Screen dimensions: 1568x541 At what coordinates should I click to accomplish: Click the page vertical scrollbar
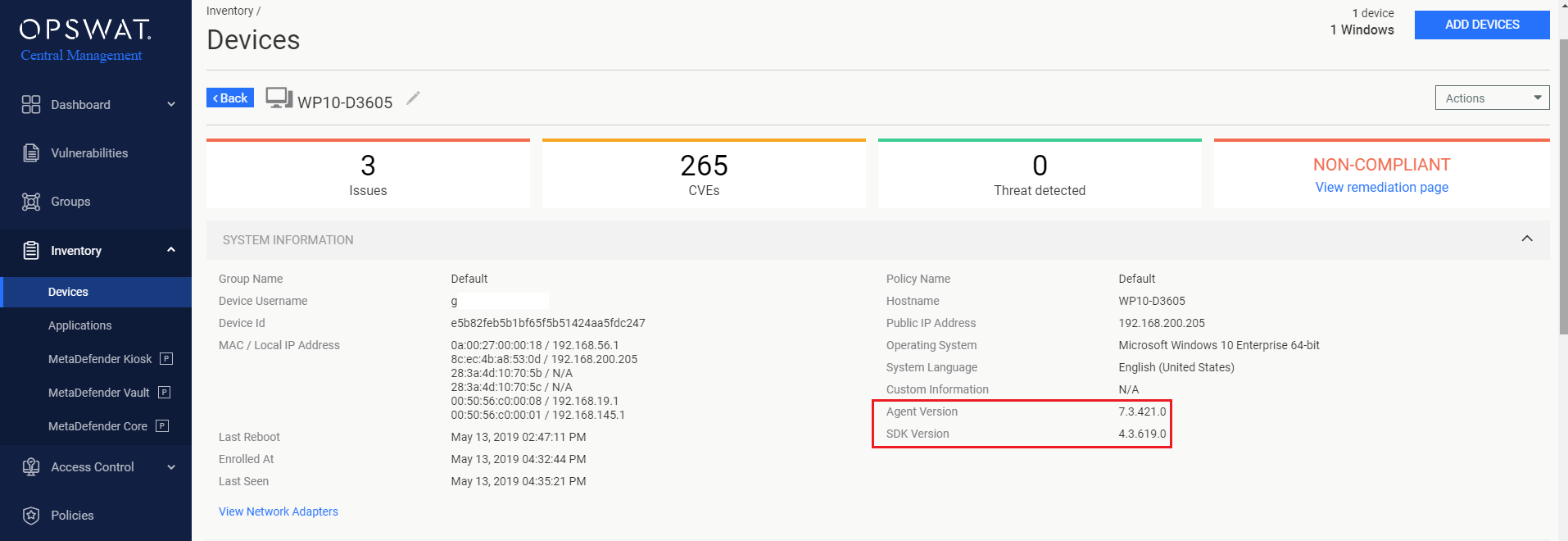point(1562,189)
